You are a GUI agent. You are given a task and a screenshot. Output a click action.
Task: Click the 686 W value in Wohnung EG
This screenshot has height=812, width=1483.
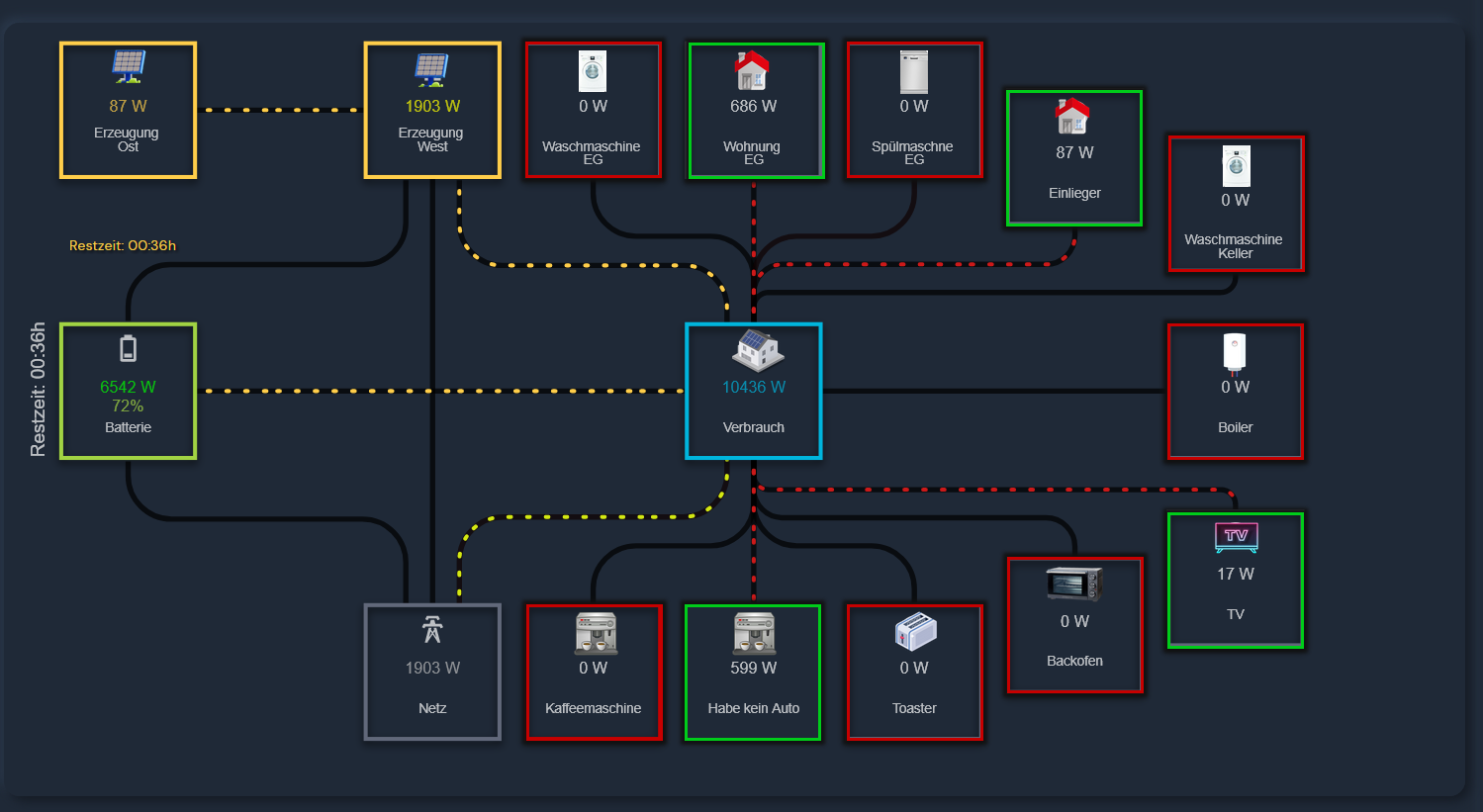pyautogui.click(x=753, y=106)
